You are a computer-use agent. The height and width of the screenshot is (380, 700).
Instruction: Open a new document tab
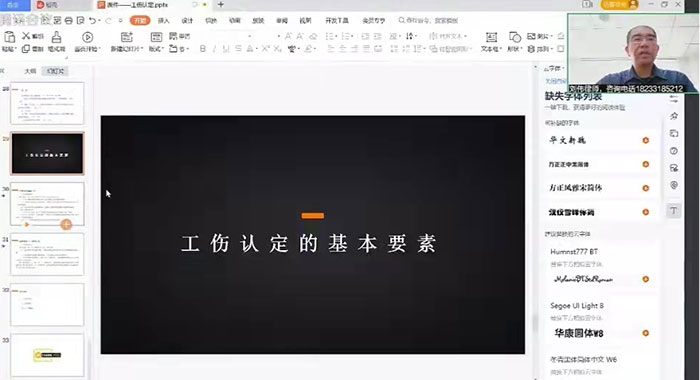pyautogui.click(x=221, y=4)
